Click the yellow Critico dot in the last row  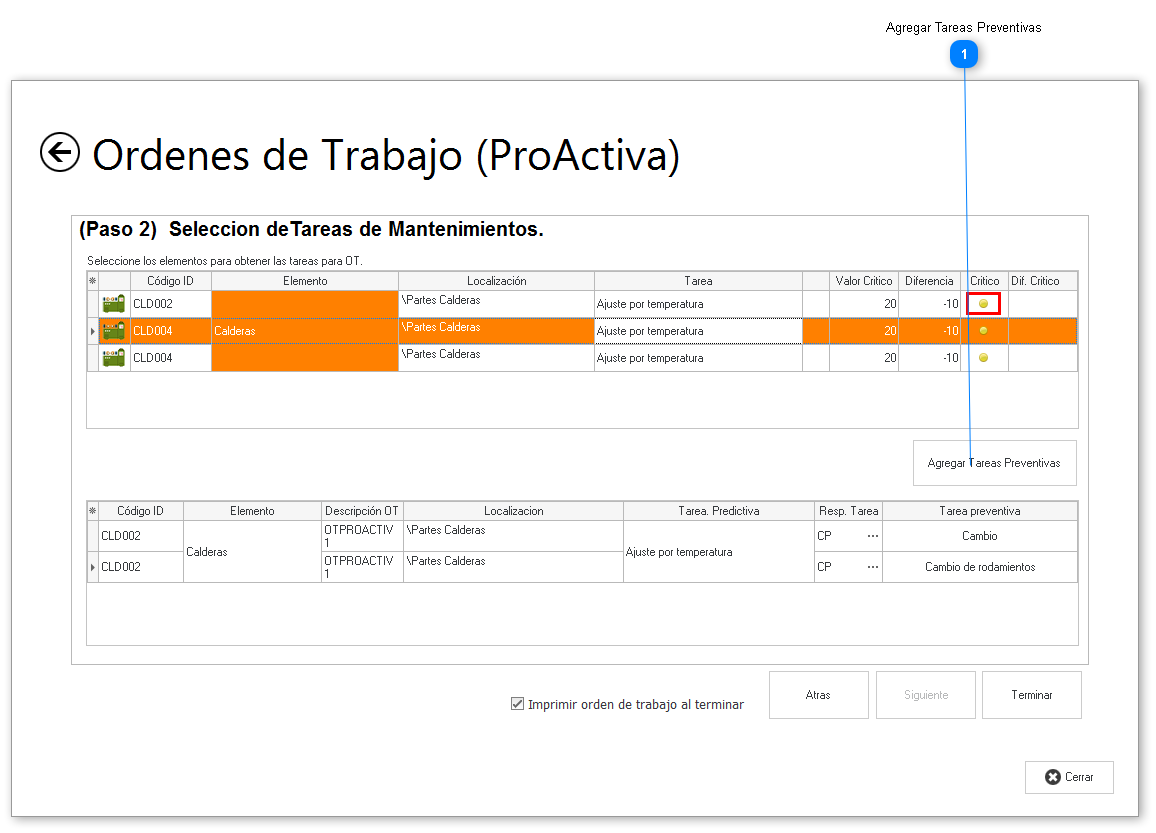coord(983,358)
